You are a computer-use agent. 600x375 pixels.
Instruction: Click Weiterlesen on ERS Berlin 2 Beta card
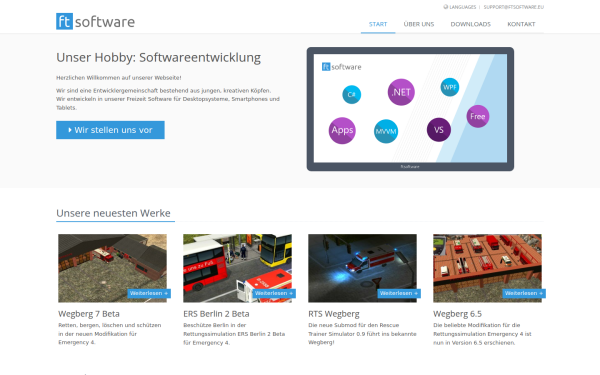pos(274,293)
